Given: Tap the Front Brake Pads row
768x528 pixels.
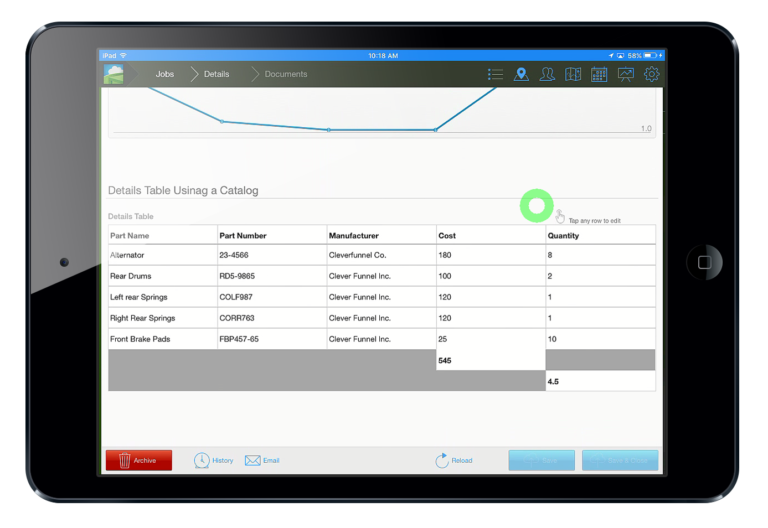Looking at the screenshot, I should 382,339.
